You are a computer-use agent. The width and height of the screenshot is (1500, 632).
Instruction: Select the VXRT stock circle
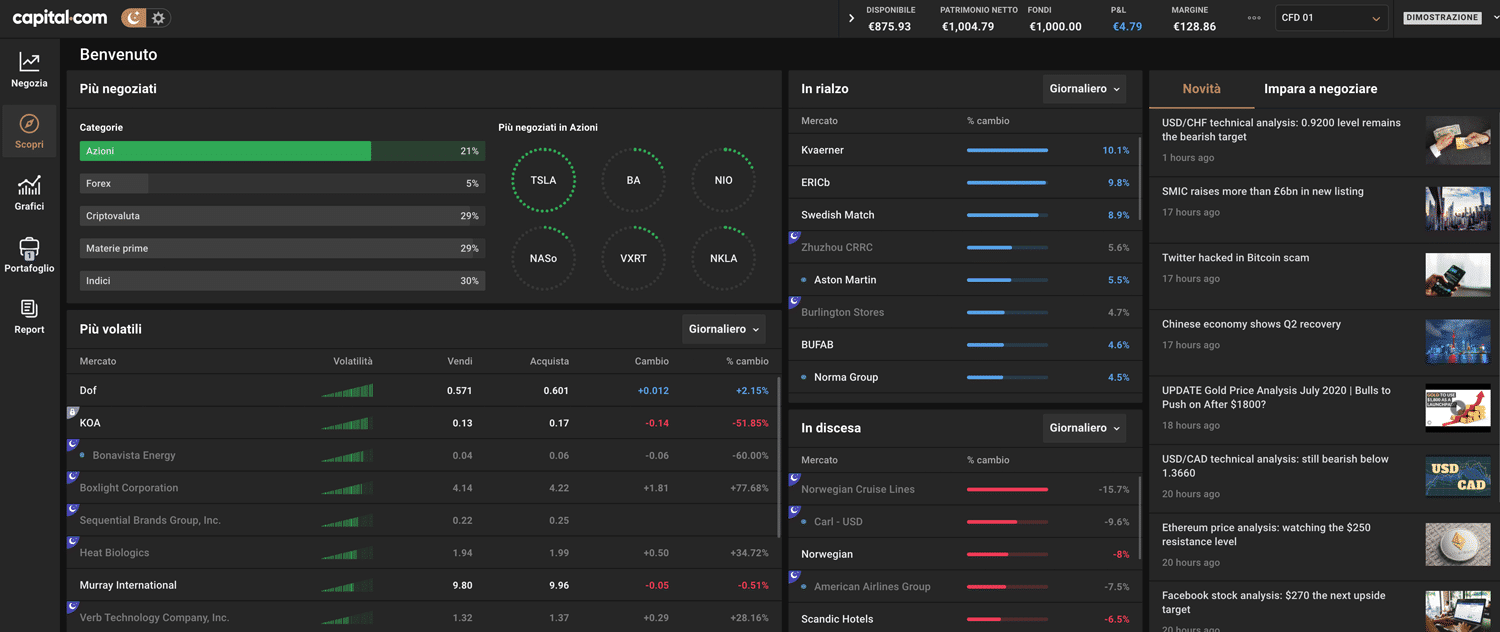click(633, 258)
